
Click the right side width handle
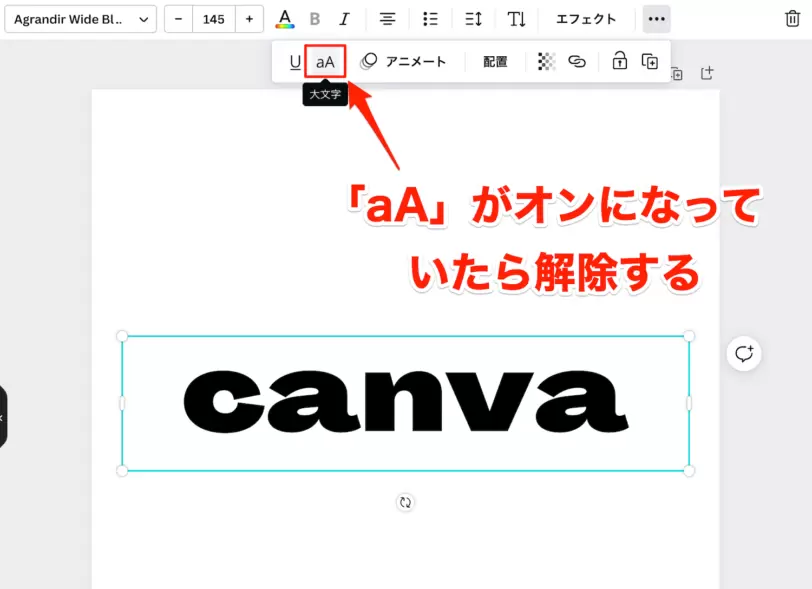(689, 403)
